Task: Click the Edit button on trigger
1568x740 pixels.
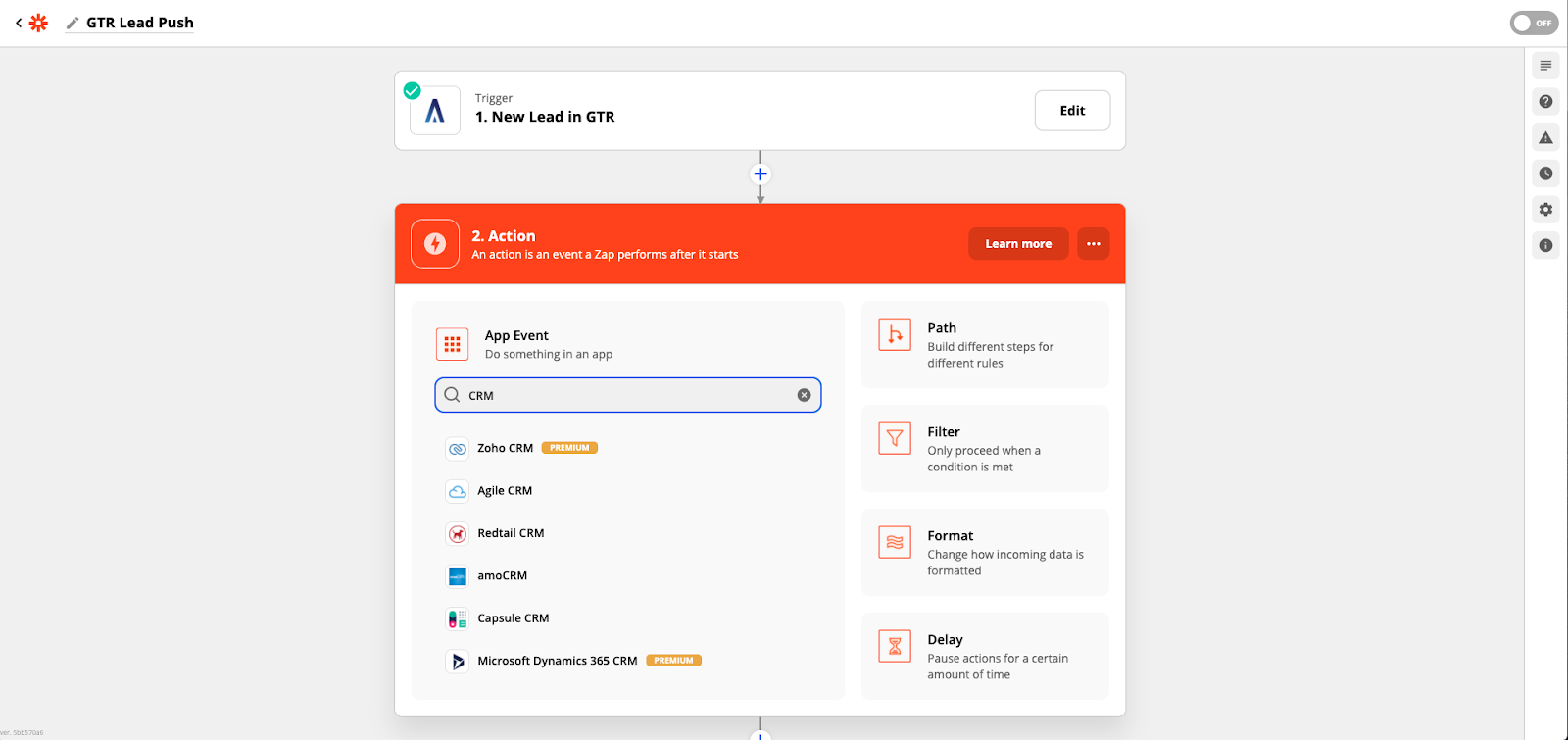Action: coord(1072,111)
